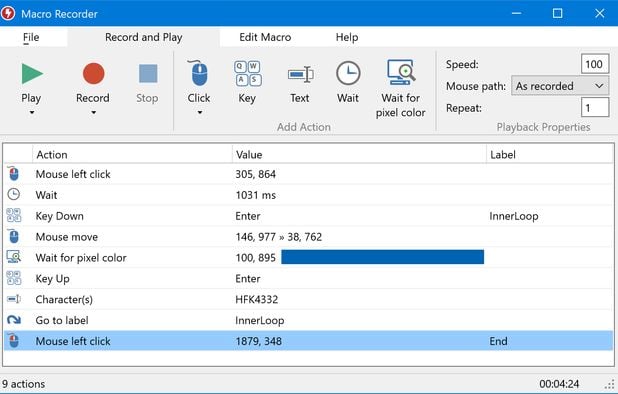Click the InnerLoop label of Key Down row

point(514,216)
